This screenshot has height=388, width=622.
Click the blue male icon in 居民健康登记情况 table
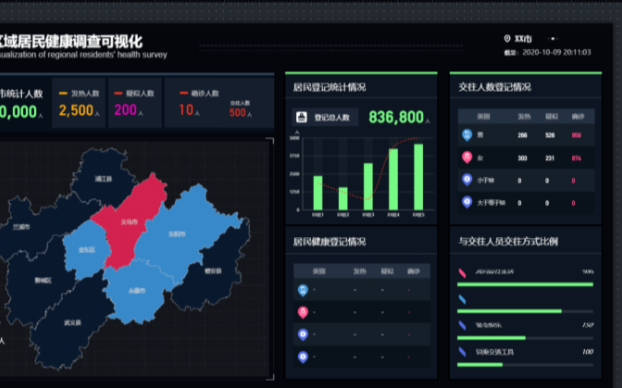[303, 290]
